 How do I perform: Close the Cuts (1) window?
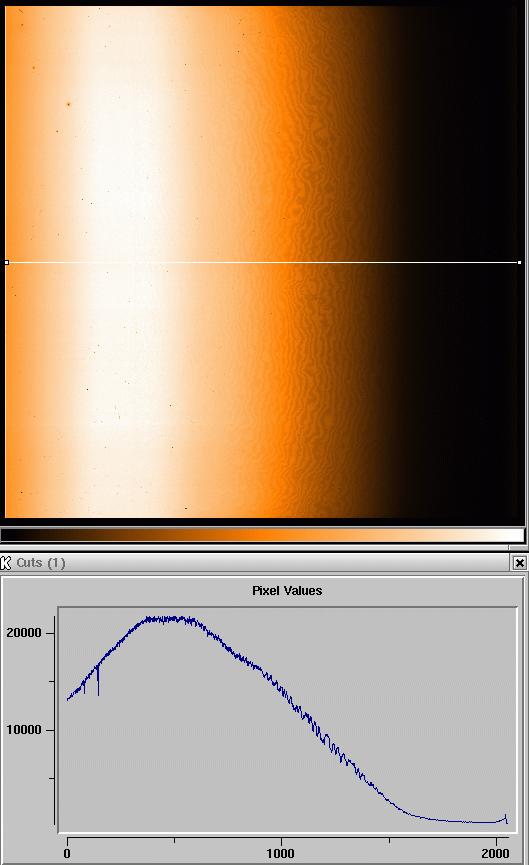[x=520, y=563]
